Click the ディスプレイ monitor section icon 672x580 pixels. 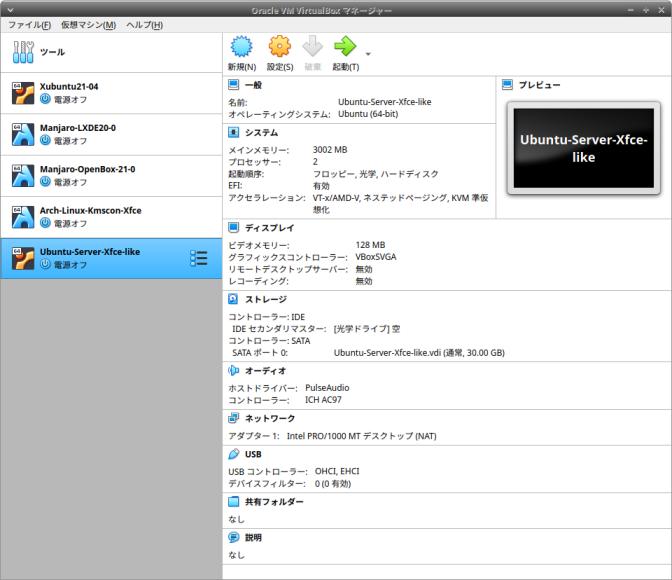click(234, 227)
